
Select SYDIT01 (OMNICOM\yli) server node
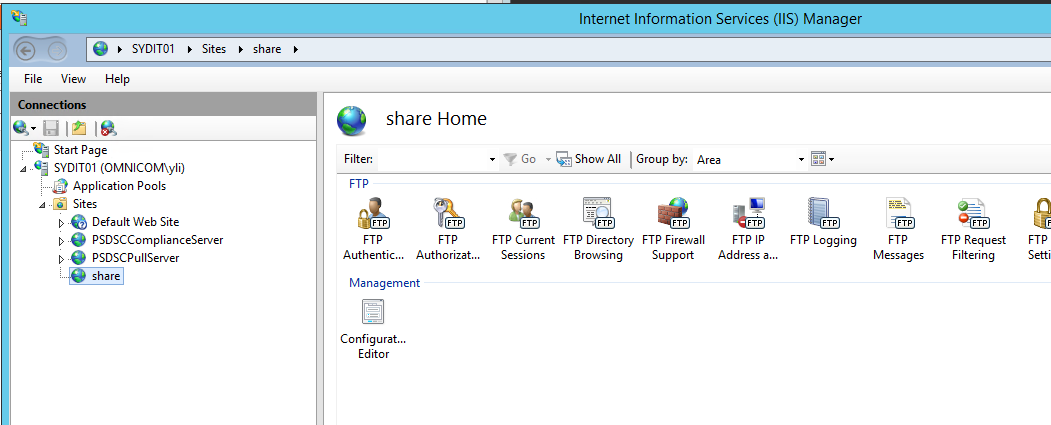click(119, 168)
